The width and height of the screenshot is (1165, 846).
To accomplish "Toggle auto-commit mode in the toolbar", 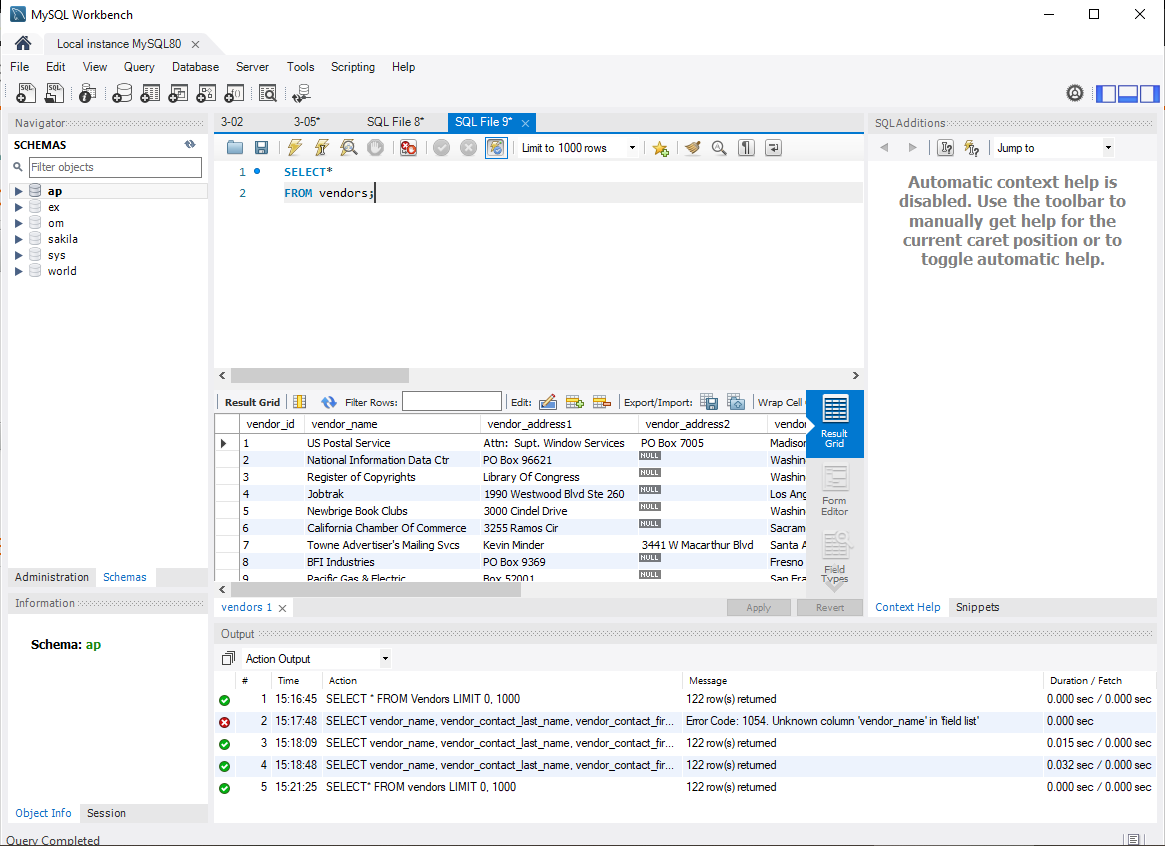I will pyautogui.click(x=495, y=147).
